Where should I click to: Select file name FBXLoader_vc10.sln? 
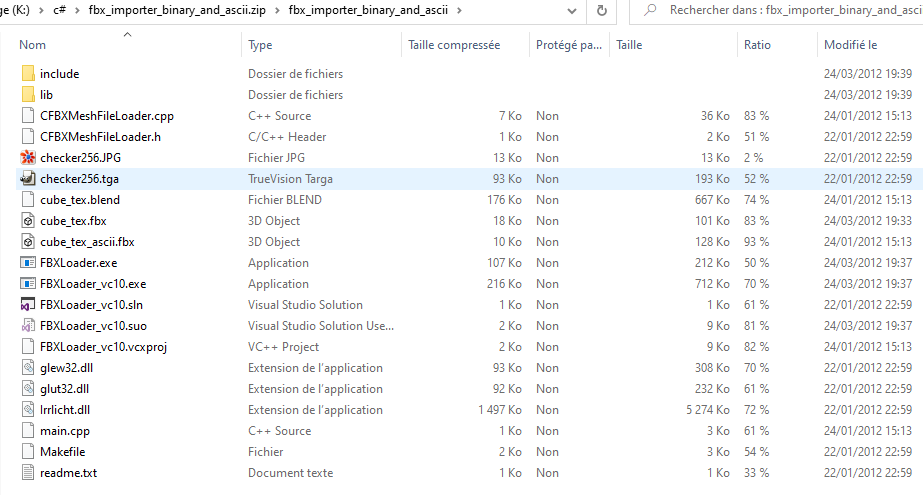(x=91, y=305)
